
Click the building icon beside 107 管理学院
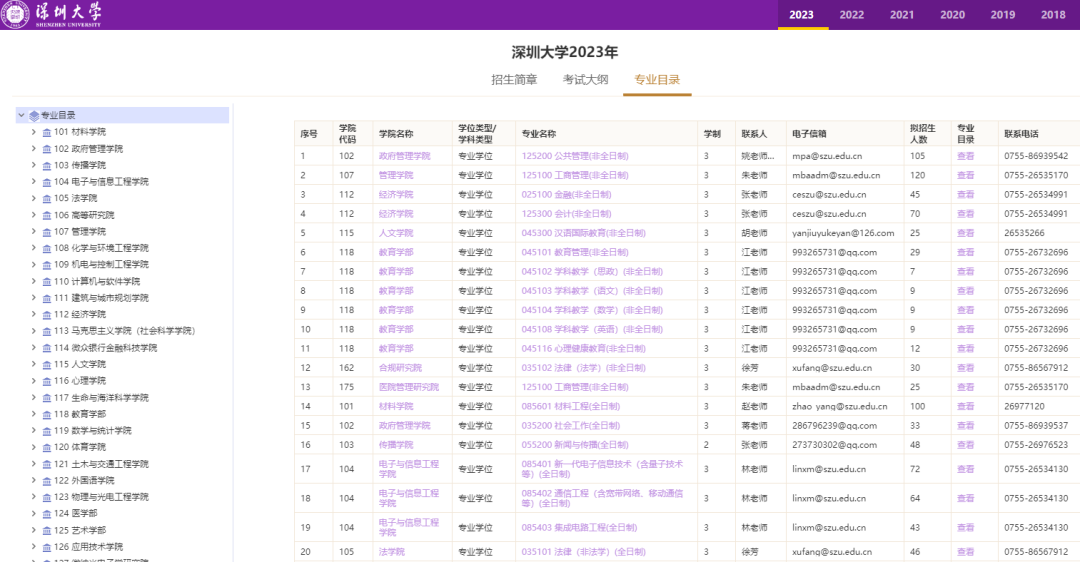[x=47, y=232]
